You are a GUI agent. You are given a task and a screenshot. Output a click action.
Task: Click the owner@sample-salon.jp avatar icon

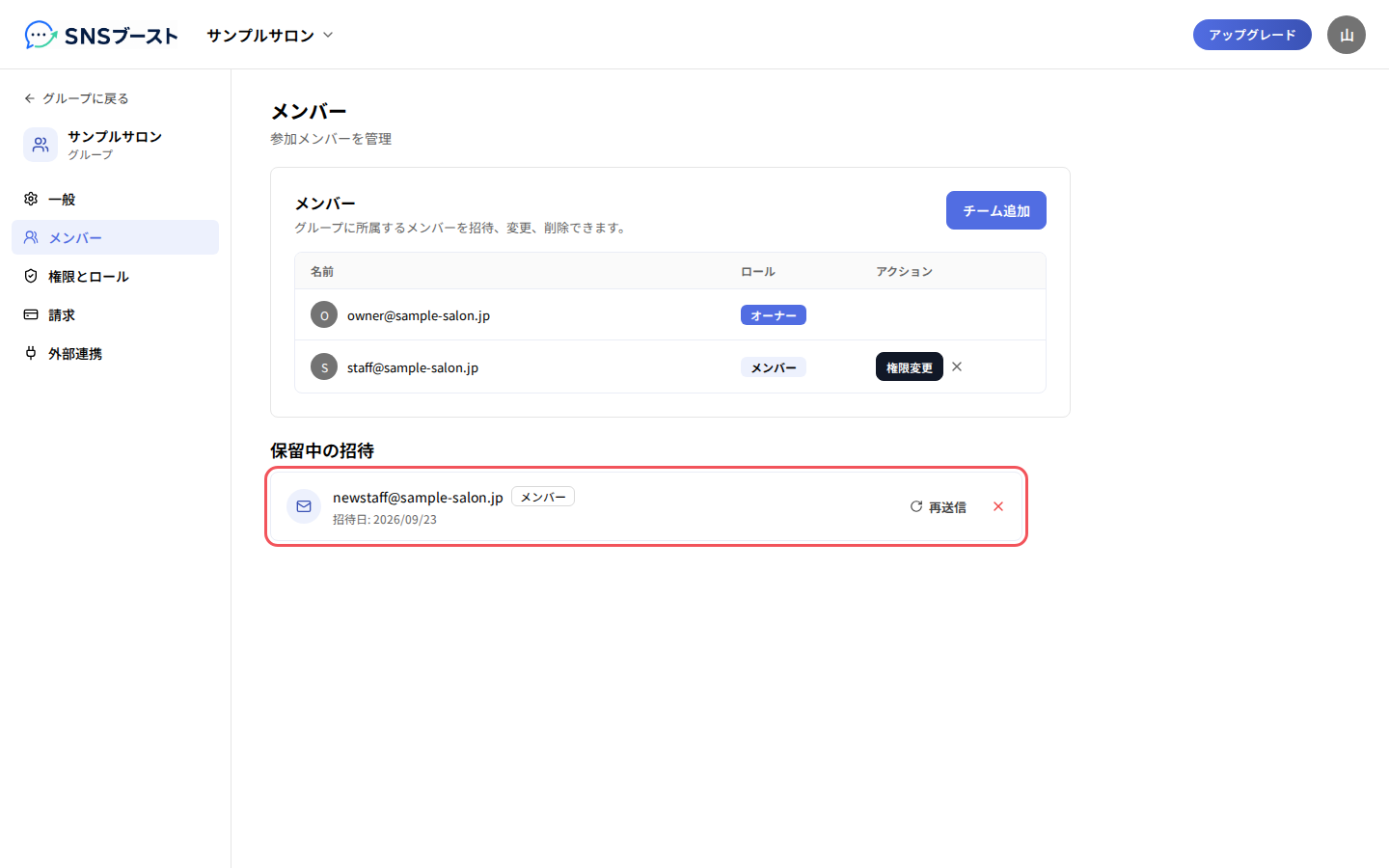(324, 314)
